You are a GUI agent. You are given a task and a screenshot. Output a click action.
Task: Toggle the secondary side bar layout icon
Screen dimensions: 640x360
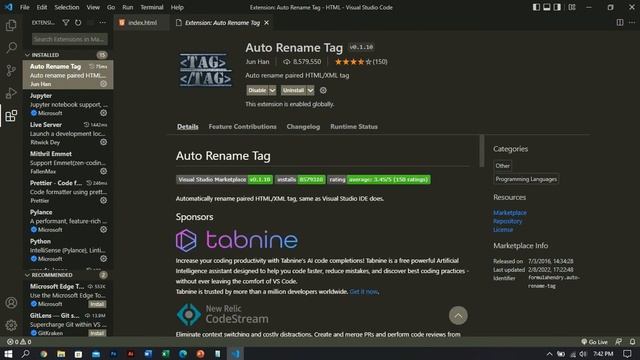(x=557, y=7)
